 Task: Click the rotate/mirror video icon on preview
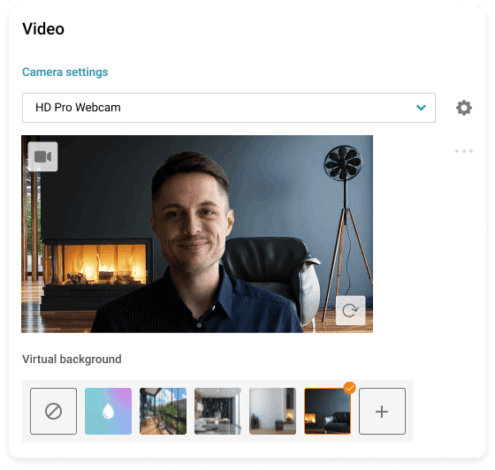[350, 310]
